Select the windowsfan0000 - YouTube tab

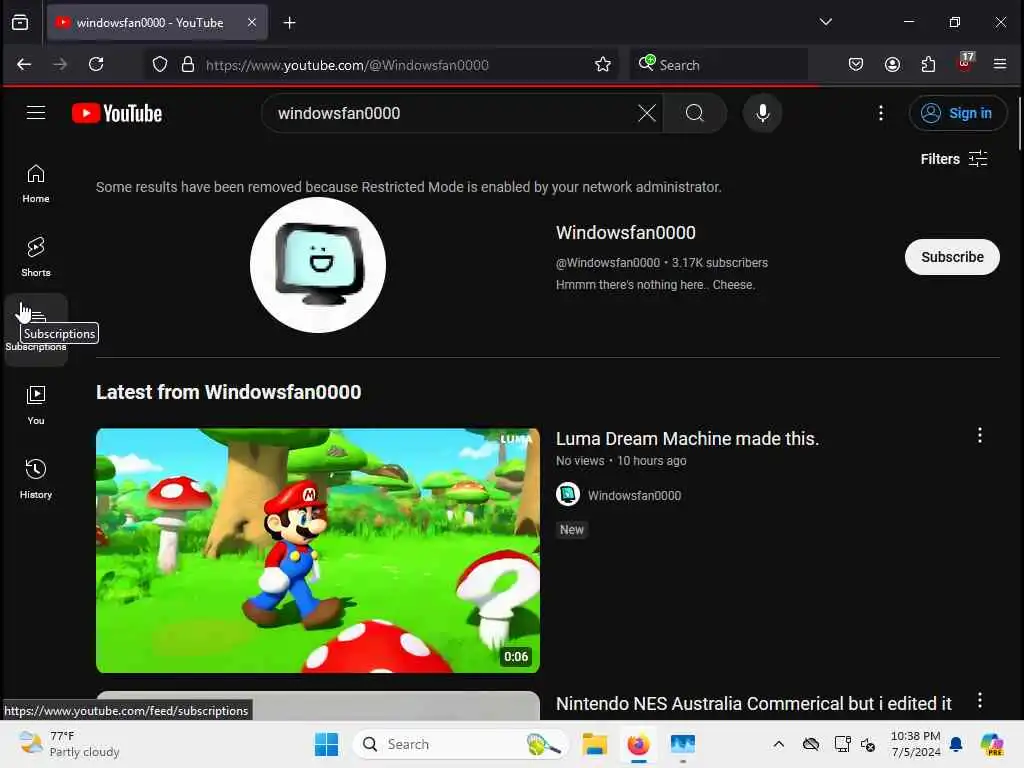157,22
